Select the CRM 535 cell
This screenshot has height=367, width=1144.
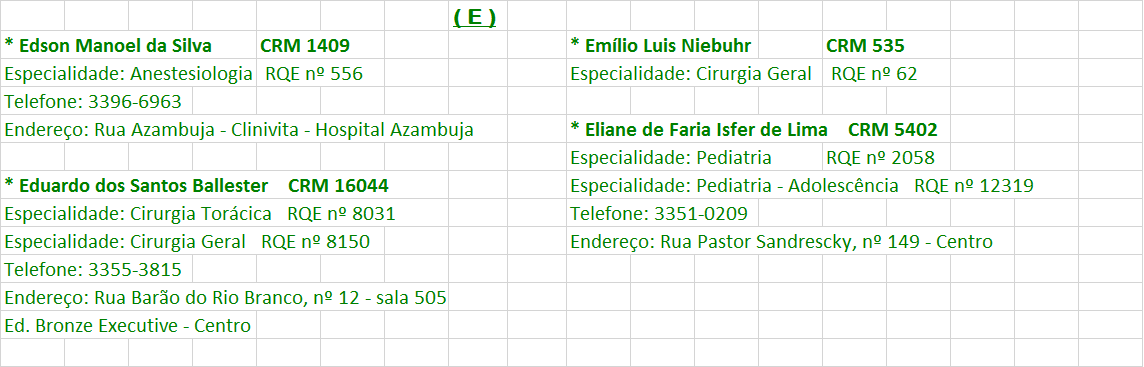pos(865,46)
